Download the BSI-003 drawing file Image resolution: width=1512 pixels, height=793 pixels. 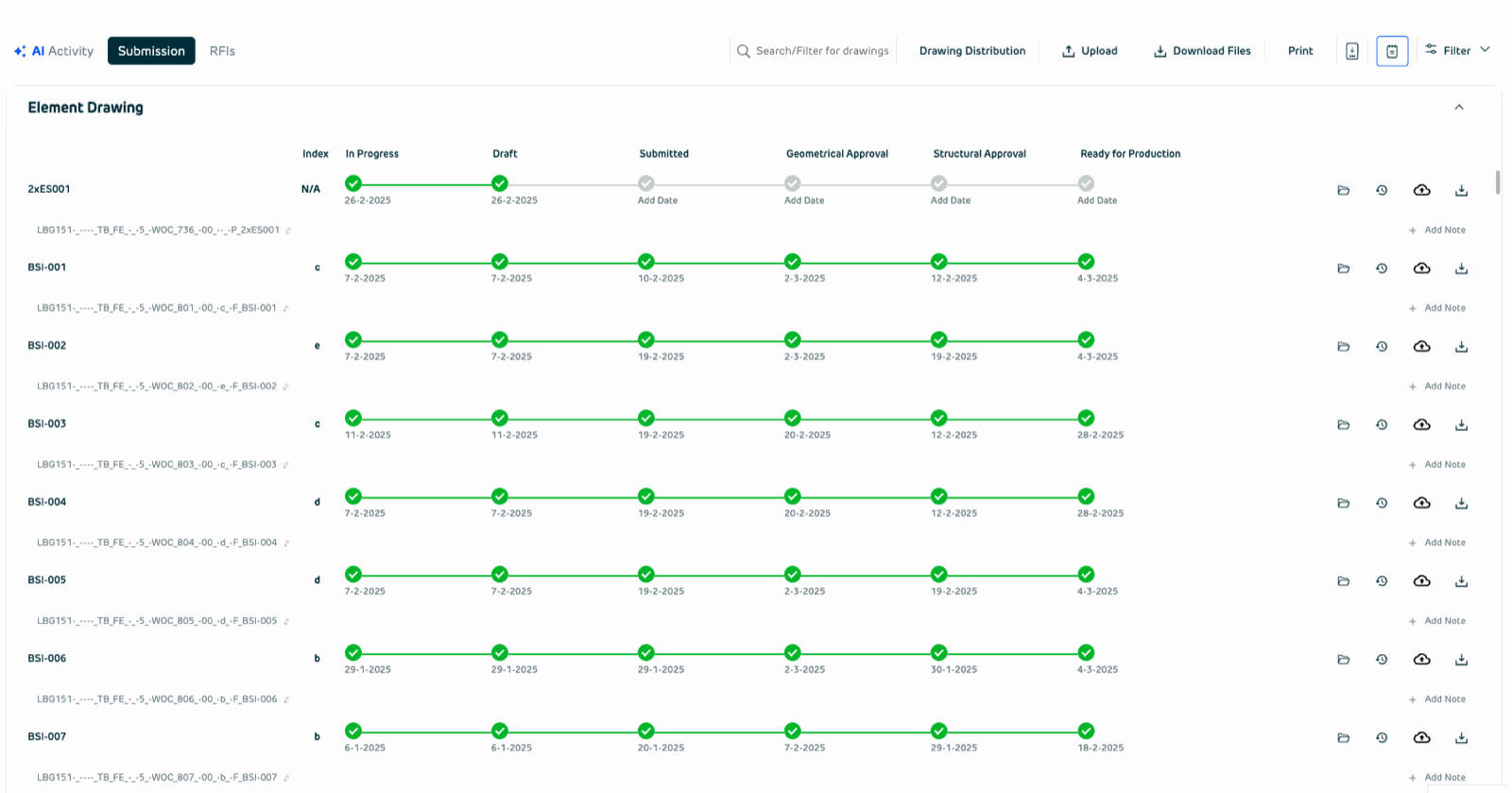pyautogui.click(x=1461, y=425)
